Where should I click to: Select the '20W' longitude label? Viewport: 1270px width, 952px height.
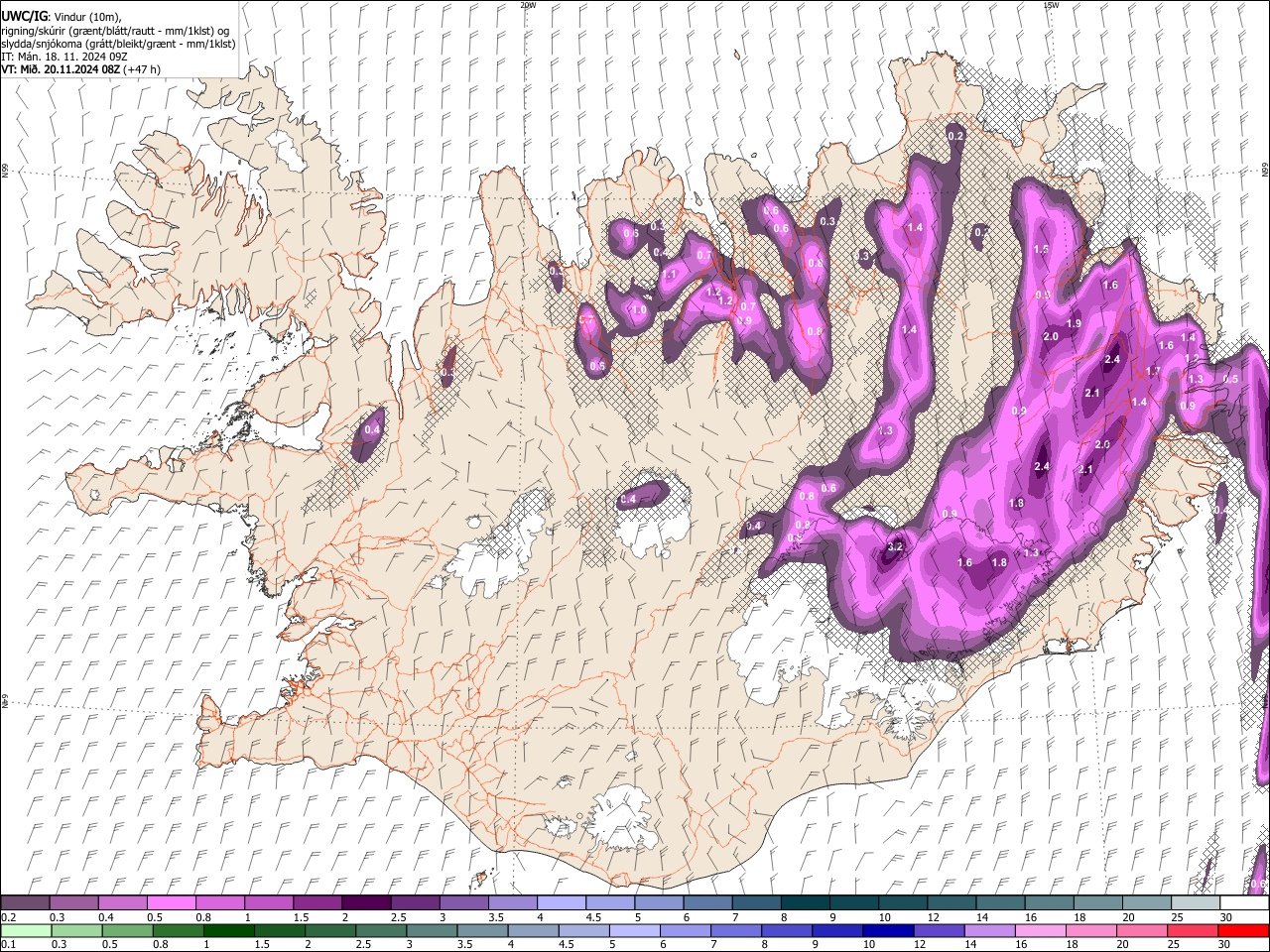[x=528, y=5]
